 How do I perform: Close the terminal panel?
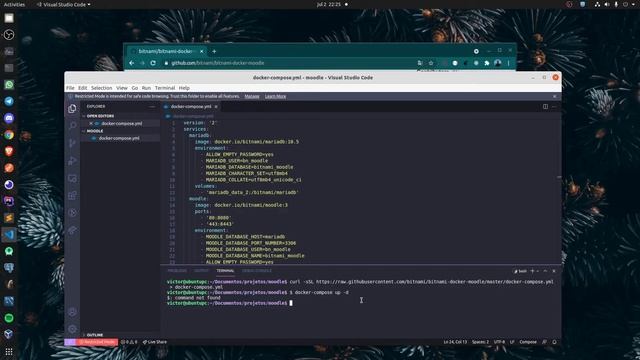pyautogui.click(x=554, y=271)
